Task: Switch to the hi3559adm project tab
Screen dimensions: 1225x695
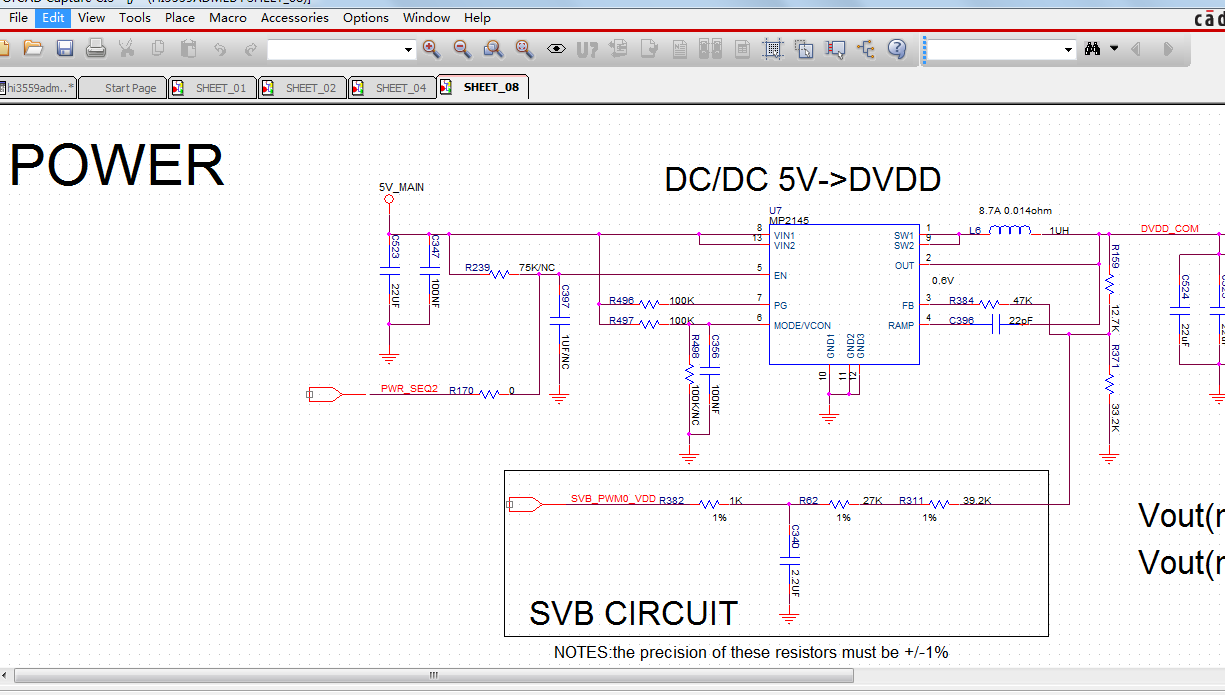Action: point(39,88)
